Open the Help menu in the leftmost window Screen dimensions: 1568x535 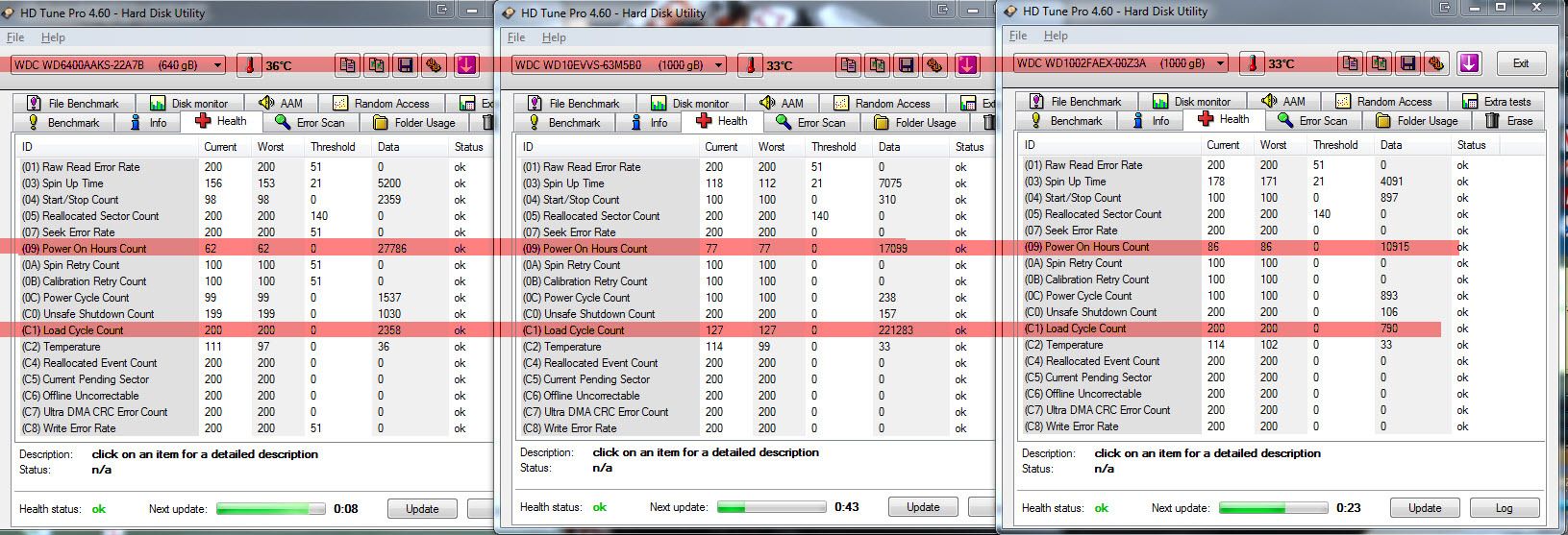click(53, 37)
